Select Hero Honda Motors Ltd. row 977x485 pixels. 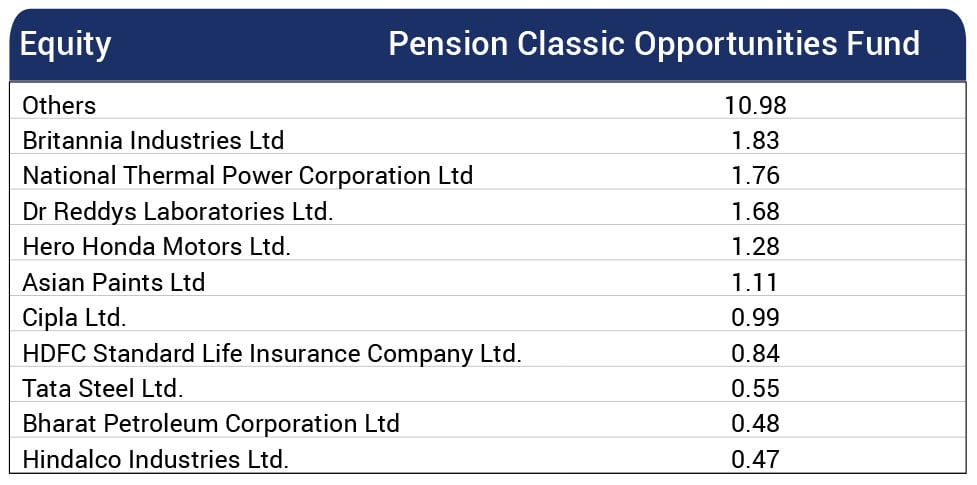[x=156, y=246]
